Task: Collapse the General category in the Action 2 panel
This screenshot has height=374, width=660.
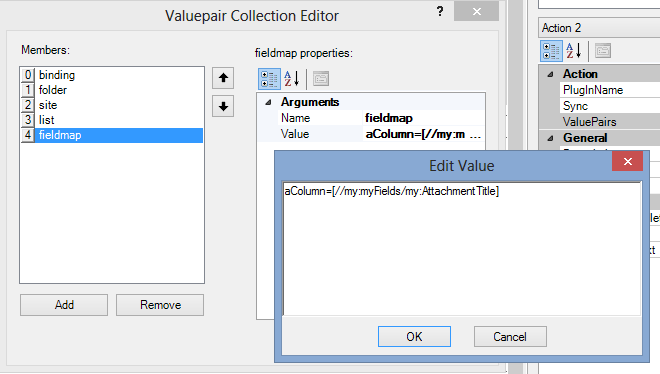Action: [550, 138]
